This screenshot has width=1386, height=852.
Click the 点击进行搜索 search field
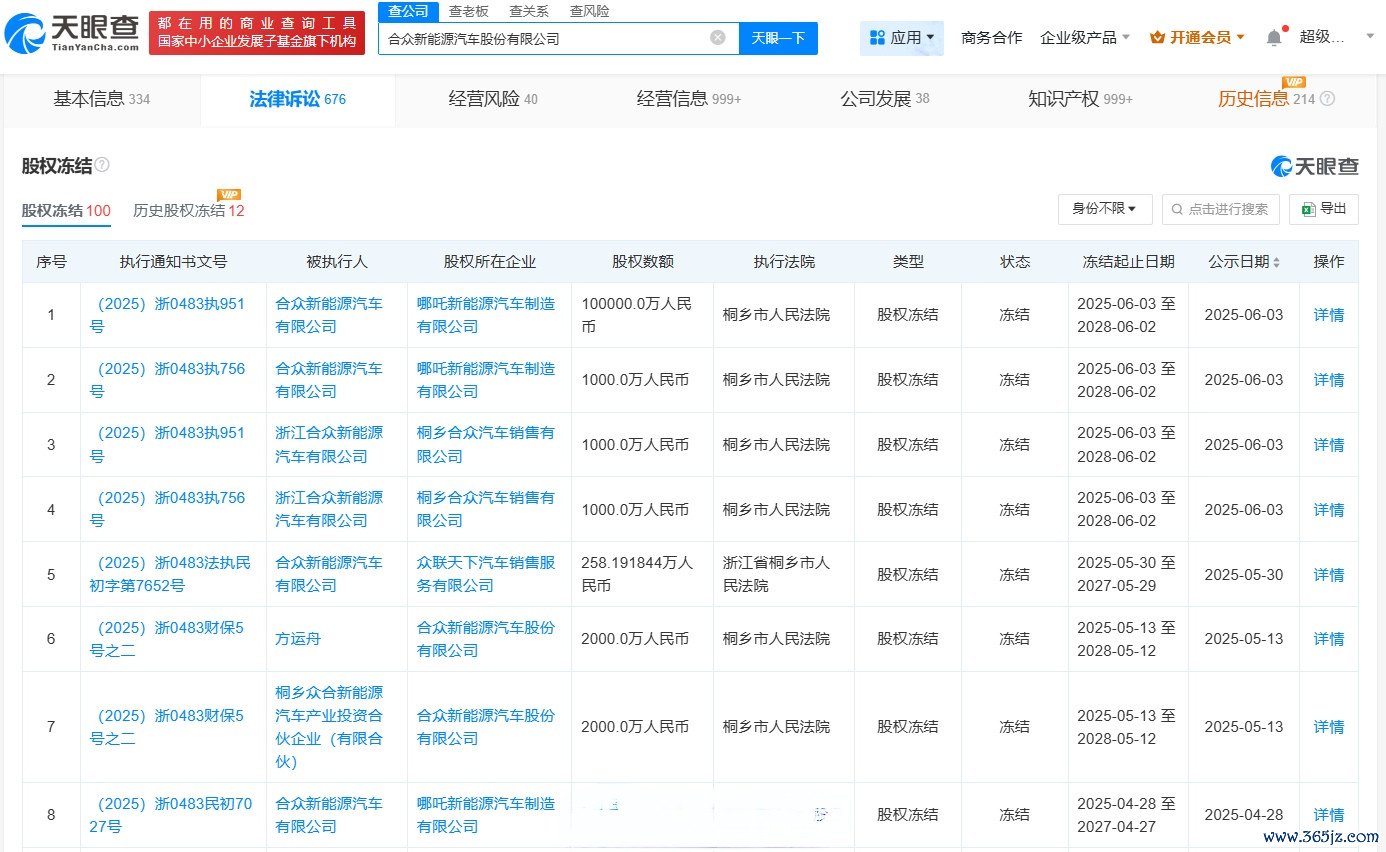(1221, 209)
